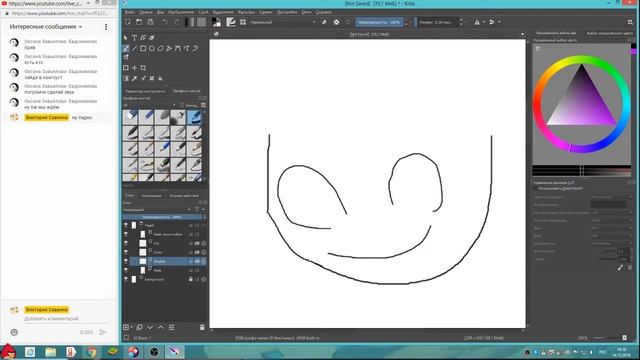
Task: Open the YouTube chat three-dot menu
Action: click(x=106, y=27)
